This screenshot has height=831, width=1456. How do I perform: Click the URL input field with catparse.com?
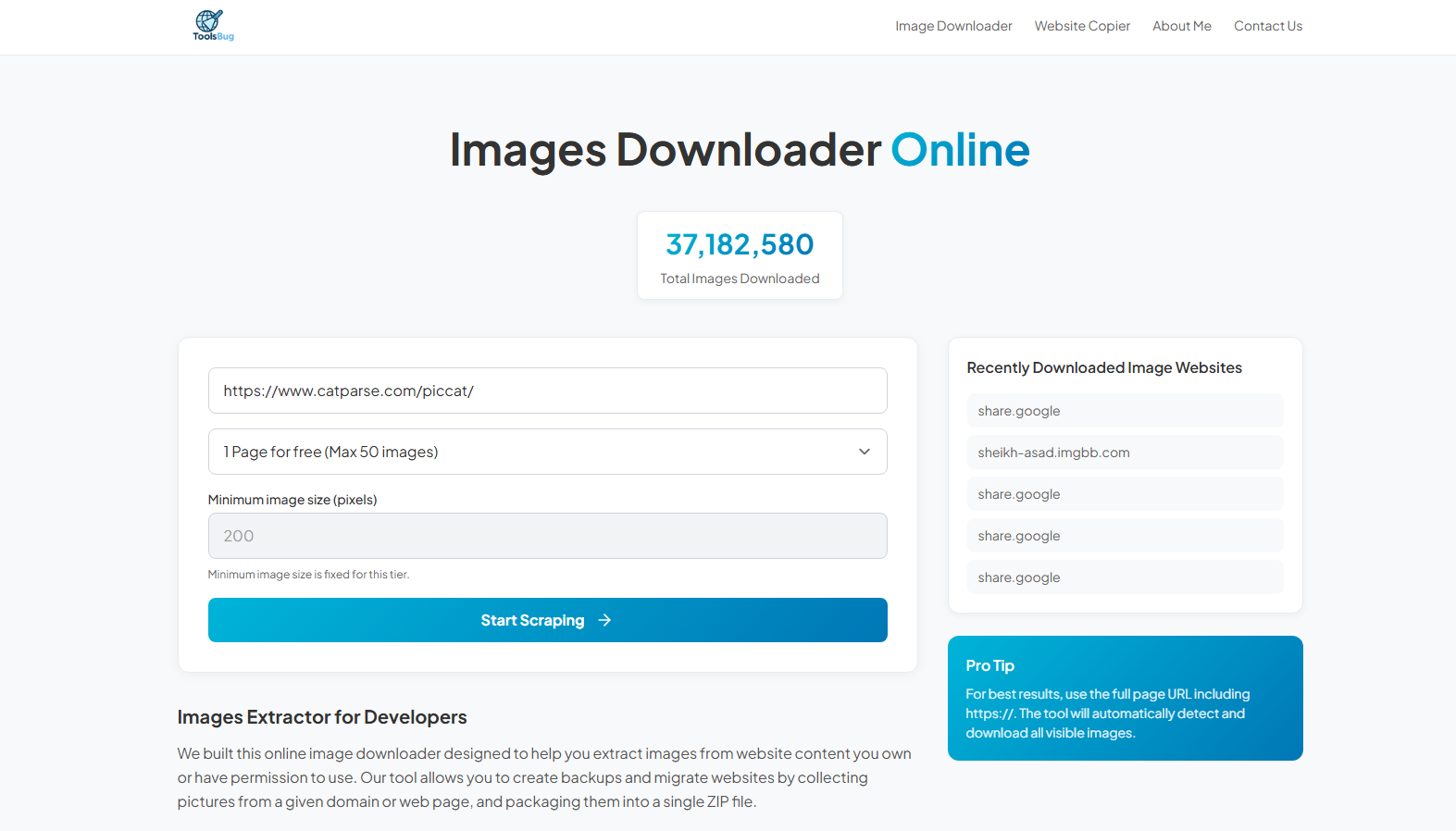[x=547, y=391]
